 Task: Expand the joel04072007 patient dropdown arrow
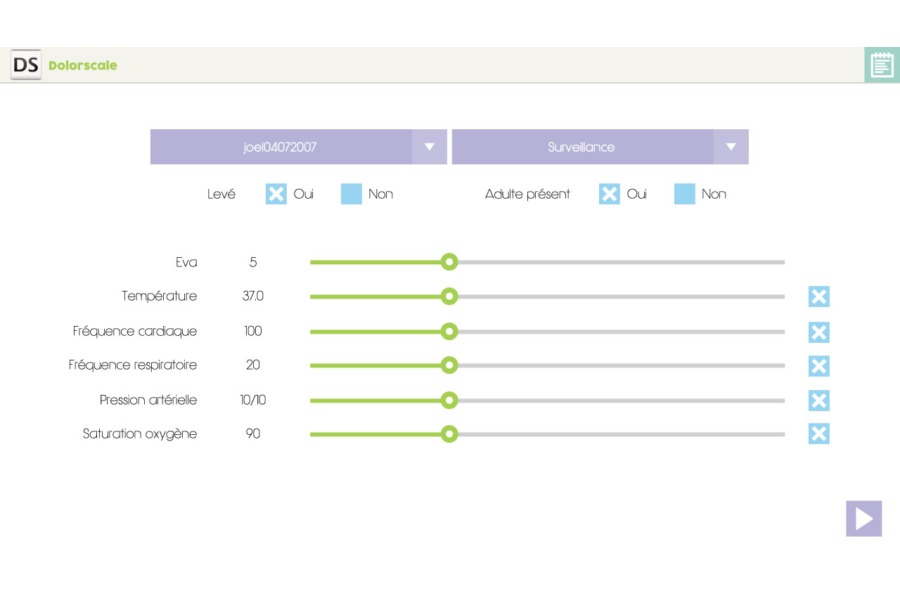(429, 147)
